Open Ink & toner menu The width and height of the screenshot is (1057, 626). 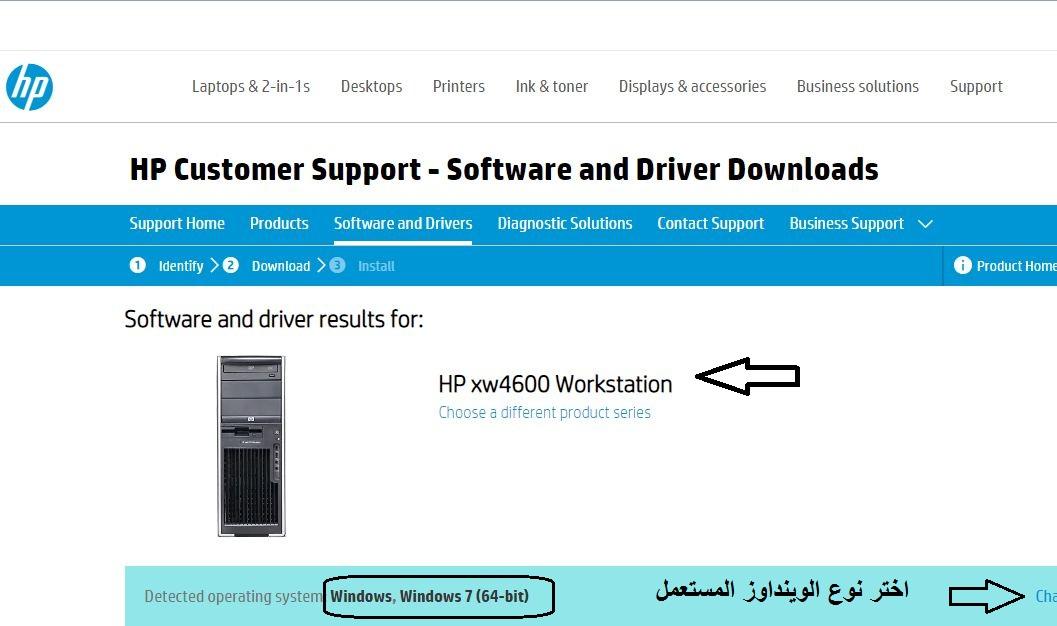click(551, 86)
